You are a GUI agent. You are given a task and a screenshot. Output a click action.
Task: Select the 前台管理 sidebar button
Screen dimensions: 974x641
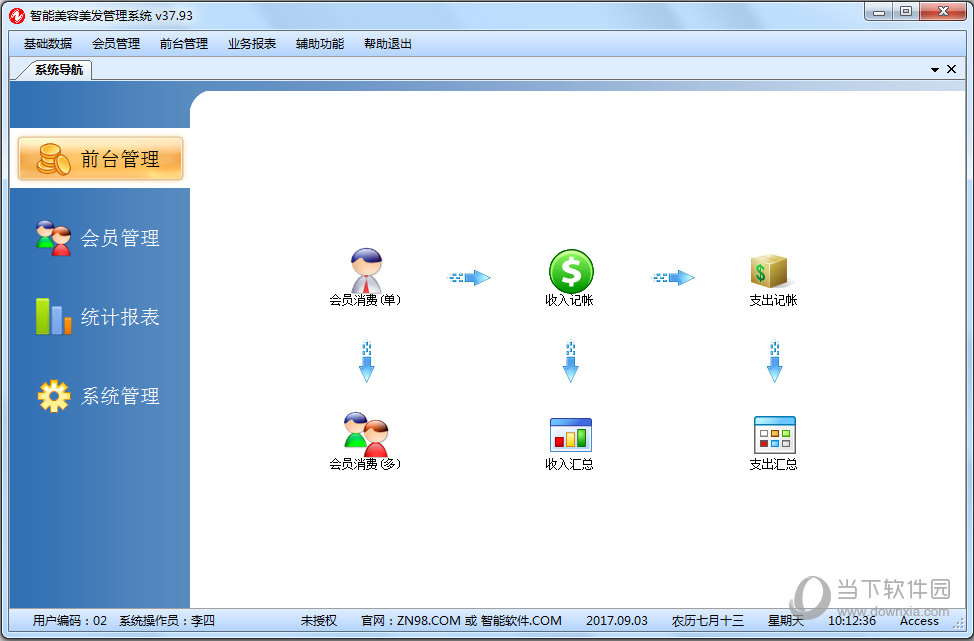point(101,159)
